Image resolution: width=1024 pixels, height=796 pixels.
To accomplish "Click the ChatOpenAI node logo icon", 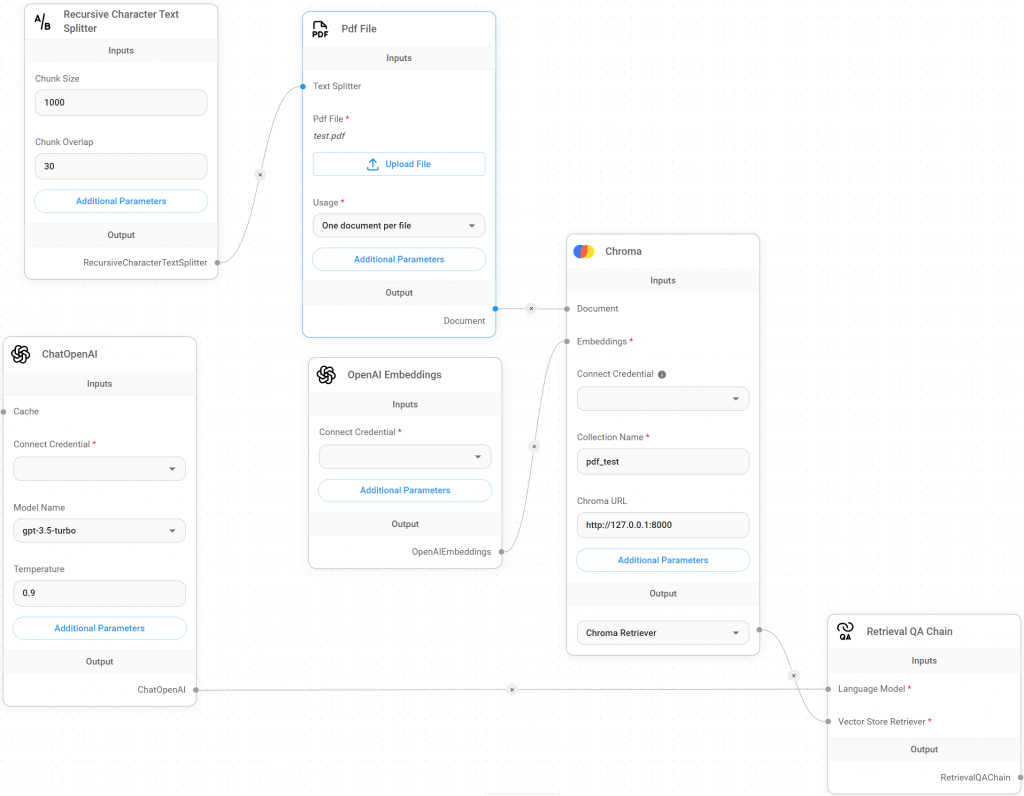I will point(21,354).
